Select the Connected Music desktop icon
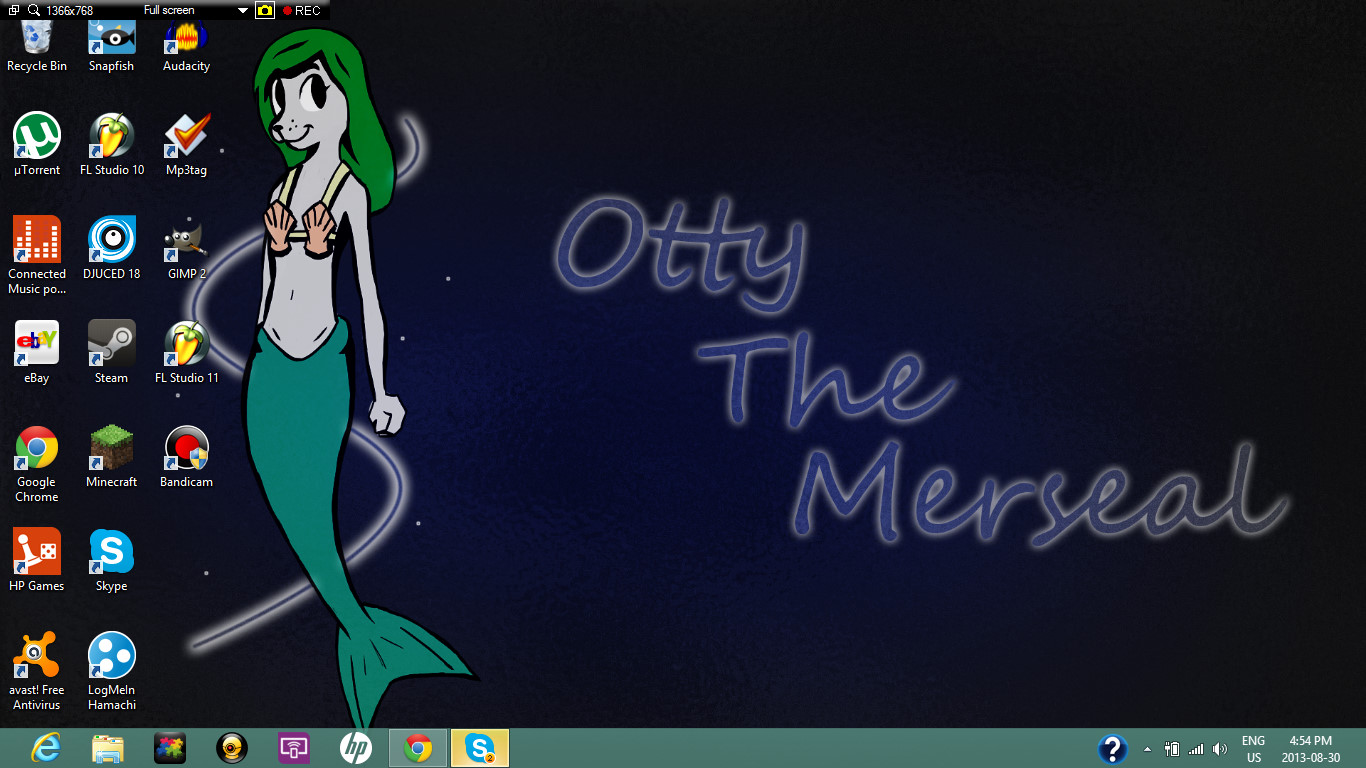 click(x=37, y=255)
